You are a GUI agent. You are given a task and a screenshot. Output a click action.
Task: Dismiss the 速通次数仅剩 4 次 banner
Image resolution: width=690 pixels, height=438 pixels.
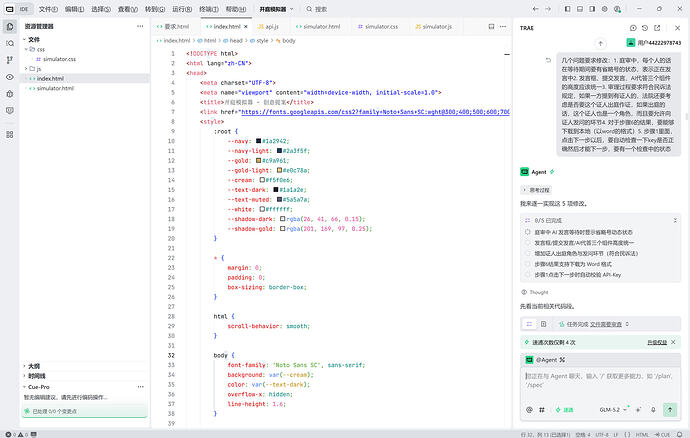click(x=673, y=342)
